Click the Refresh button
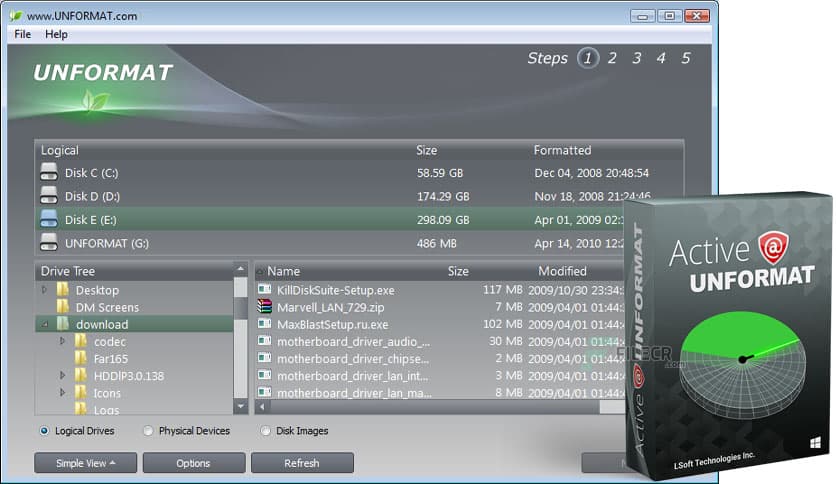 point(302,463)
